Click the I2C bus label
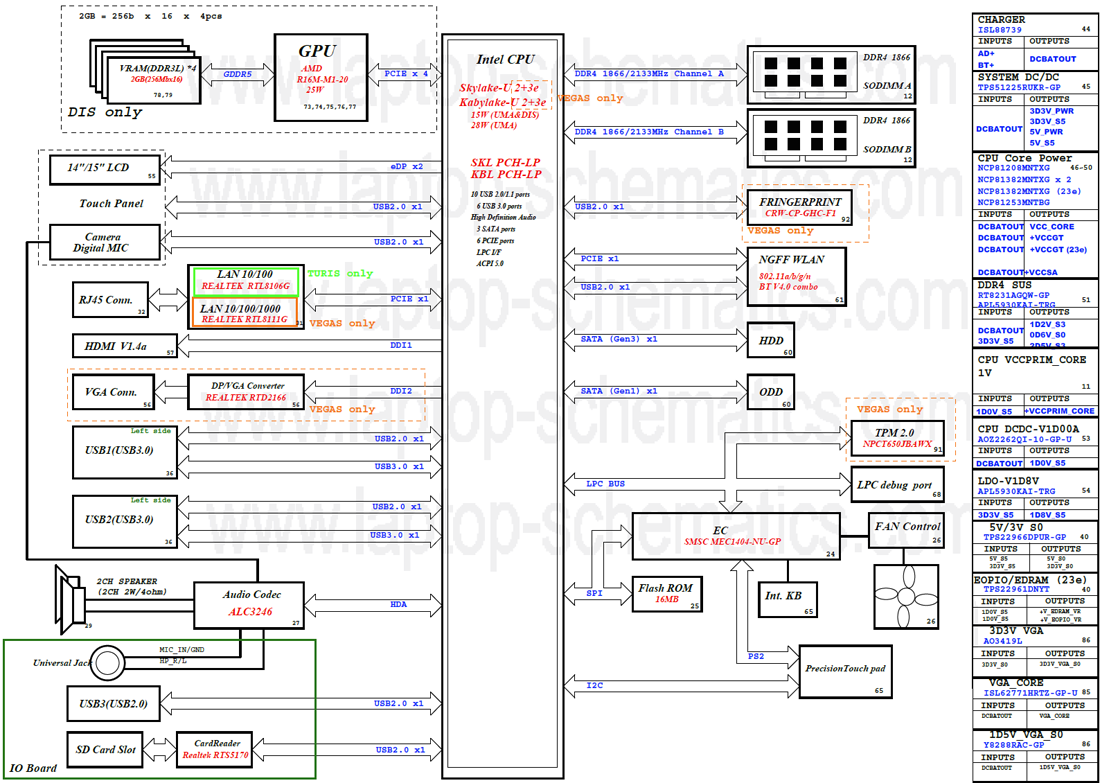This screenshot has height=783, width=1100. (594, 685)
